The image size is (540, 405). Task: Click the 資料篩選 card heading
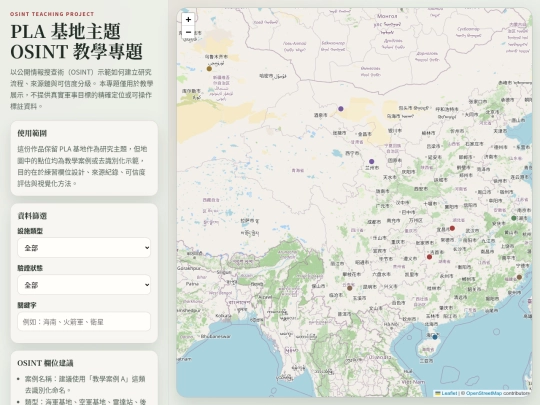[x=32, y=216]
